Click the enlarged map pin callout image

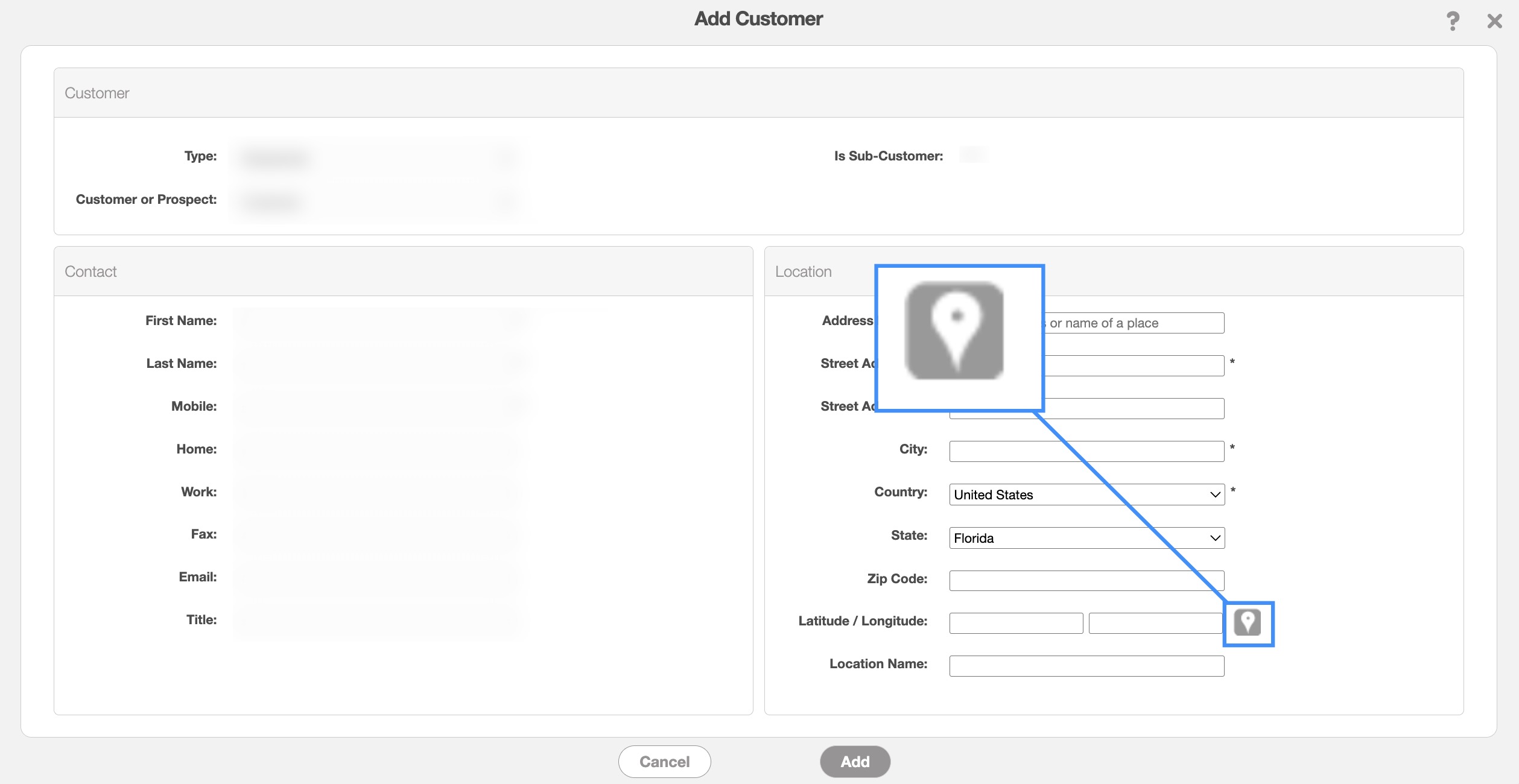coord(955,330)
